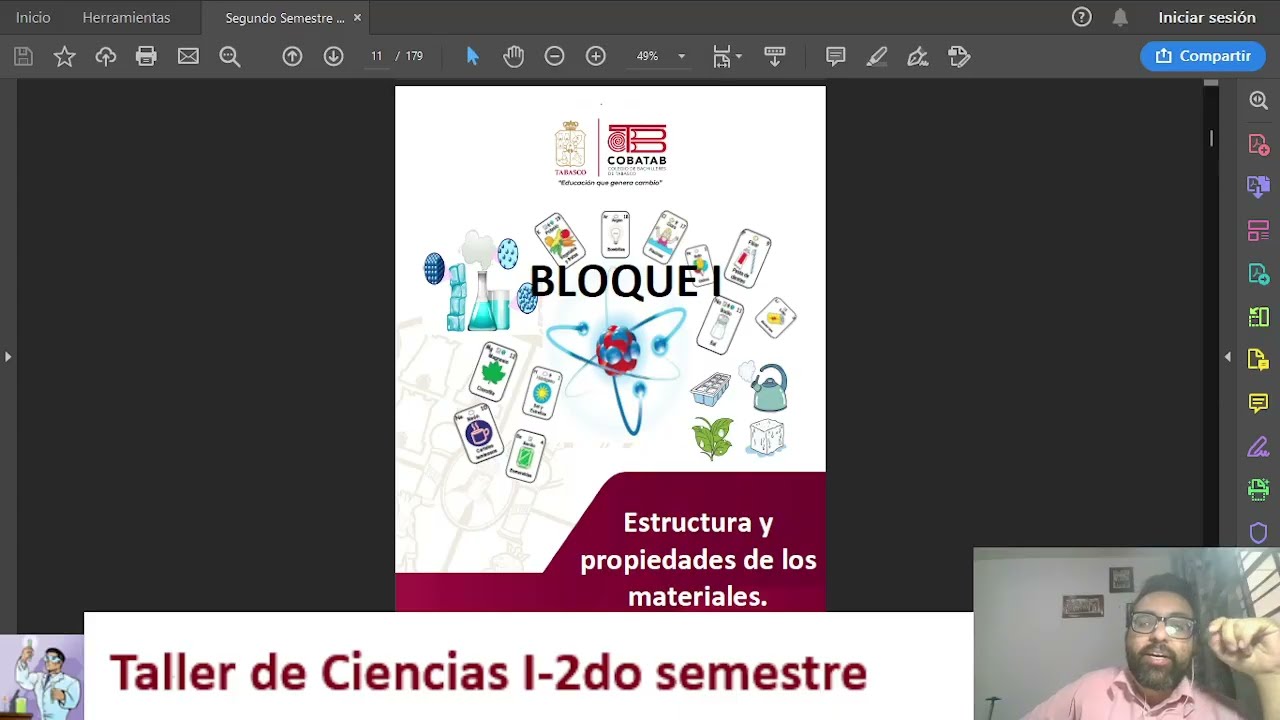Click the vertical scrollbar thumb
This screenshot has width=1280, height=720.
click(1211, 138)
